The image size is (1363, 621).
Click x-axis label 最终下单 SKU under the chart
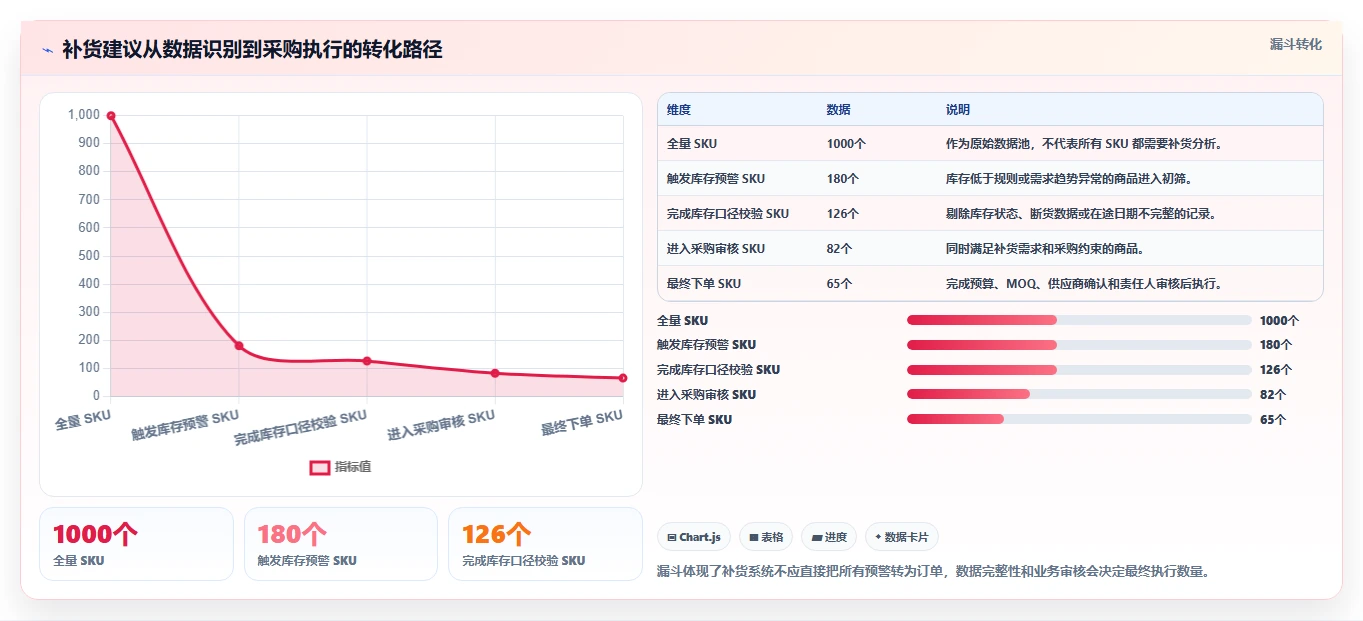tap(582, 422)
